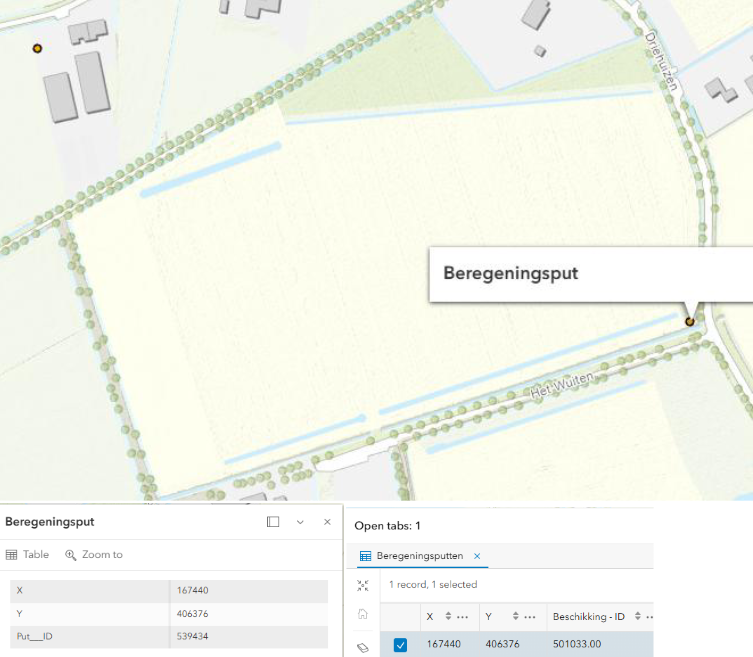Viewport: 753px width, 657px height.
Task: Uncheck the selected row checkbox
Action: [400, 645]
